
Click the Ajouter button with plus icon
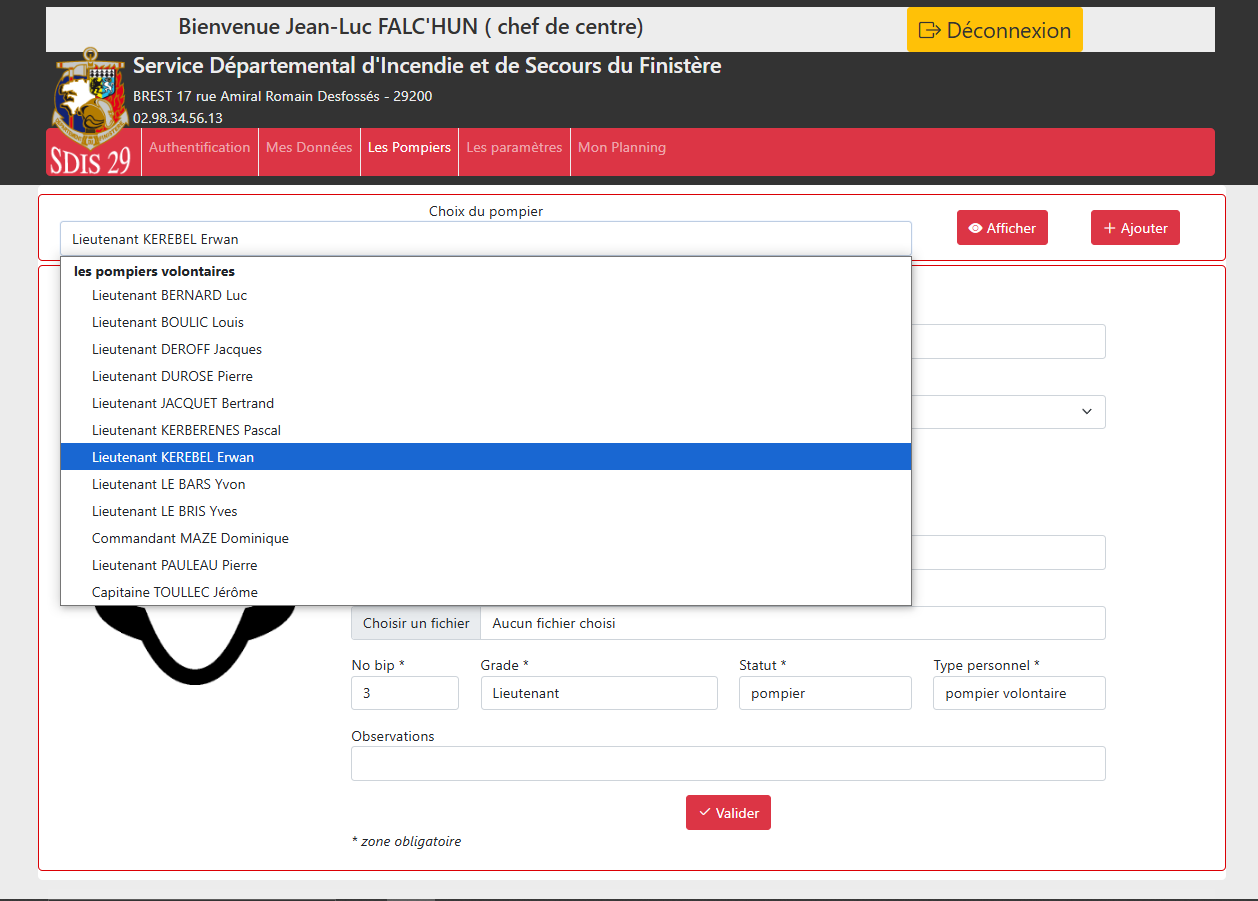point(1135,228)
